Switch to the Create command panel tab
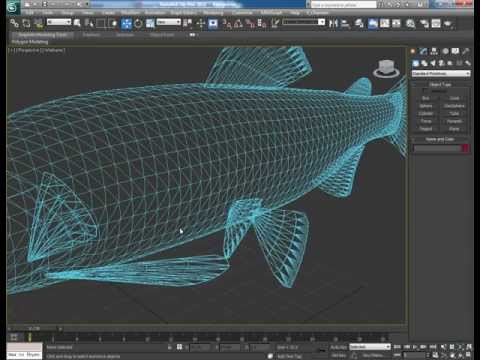The image size is (480, 360). (x=413, y=51)
